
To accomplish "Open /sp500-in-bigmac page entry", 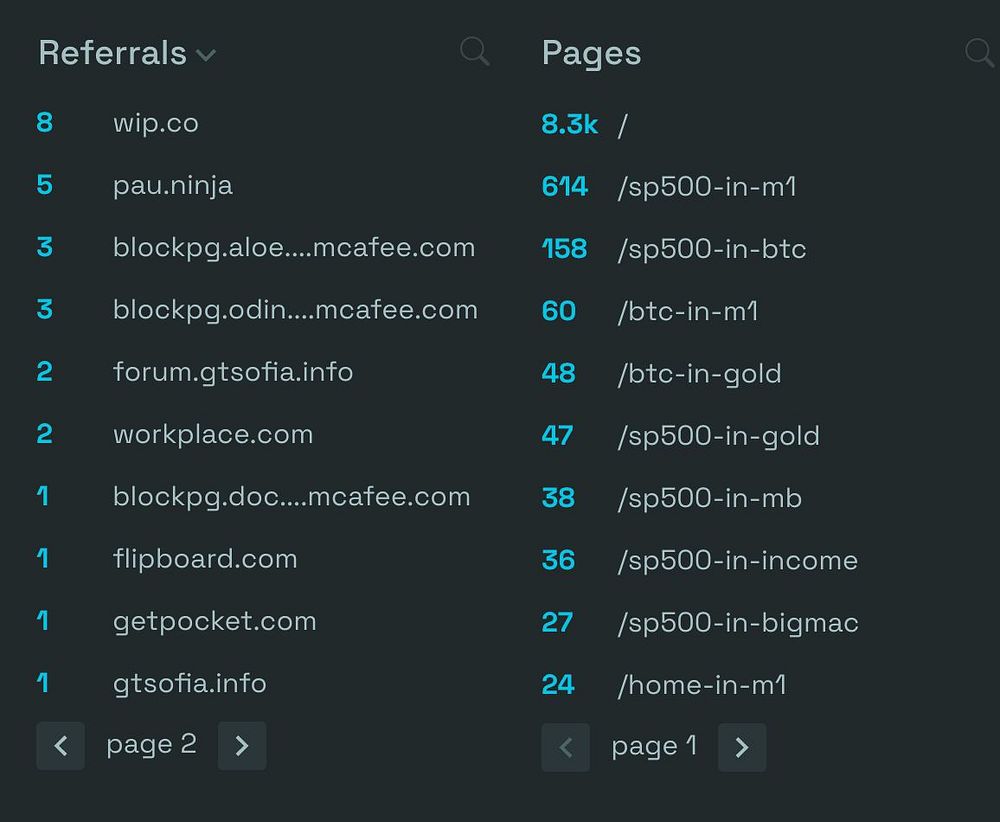I will tap(737, 623).
